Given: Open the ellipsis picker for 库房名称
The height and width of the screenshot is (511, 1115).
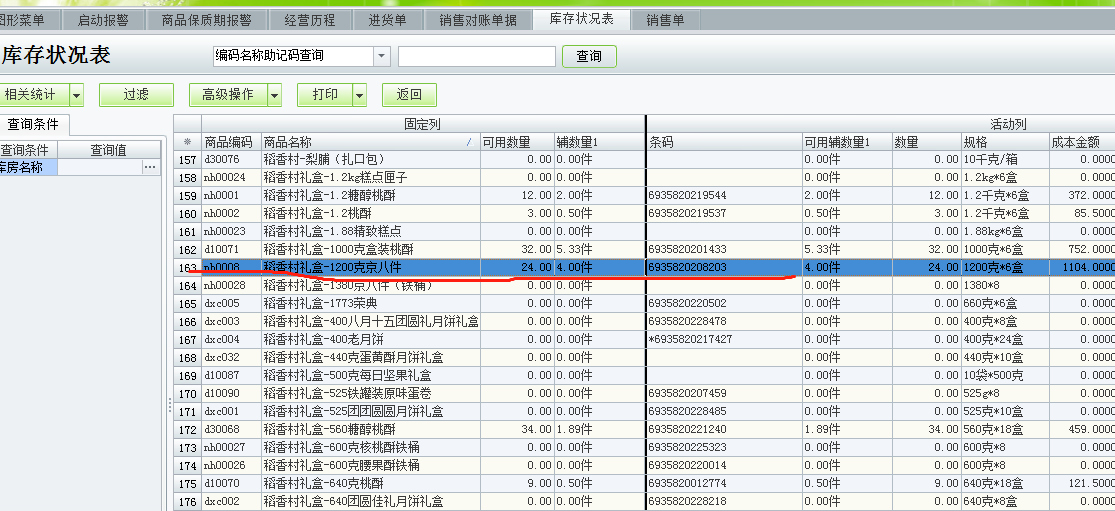Looking at the screenshot, I should point(149,167).
